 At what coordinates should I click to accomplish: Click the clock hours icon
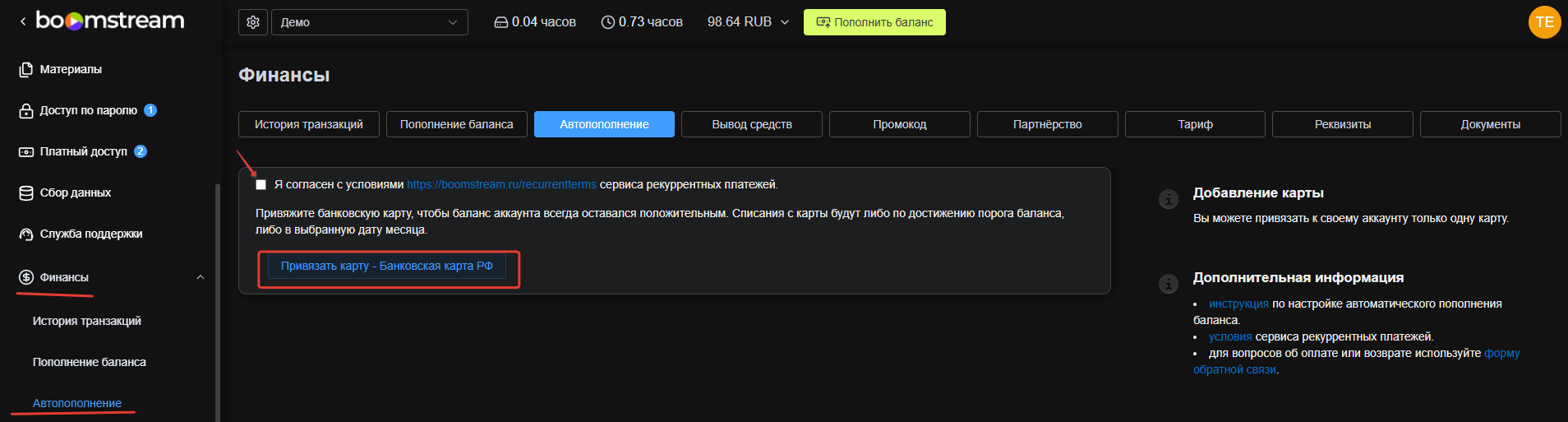(x=608, y=22)
